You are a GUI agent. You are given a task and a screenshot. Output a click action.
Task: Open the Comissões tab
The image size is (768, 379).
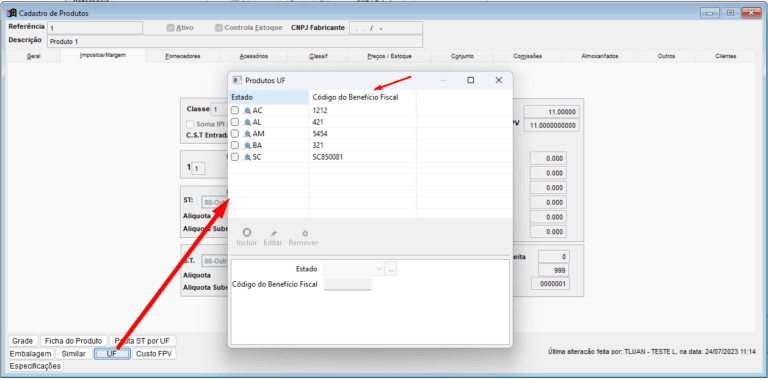[x=528, y=56]
